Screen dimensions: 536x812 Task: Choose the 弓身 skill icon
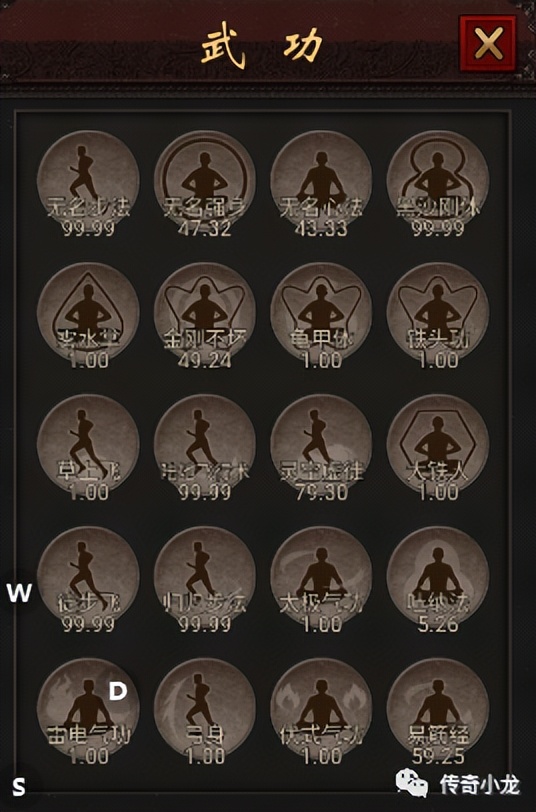(x=205, y=709)
